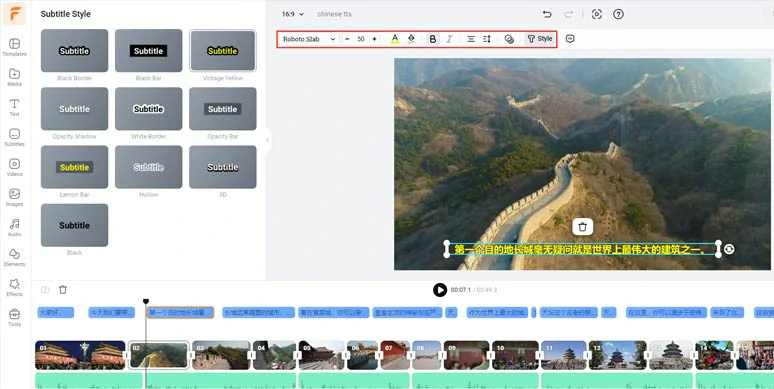This screenshot has height=389, width=774.
Task: Increase font size with plus button
Action: [374, 39]
